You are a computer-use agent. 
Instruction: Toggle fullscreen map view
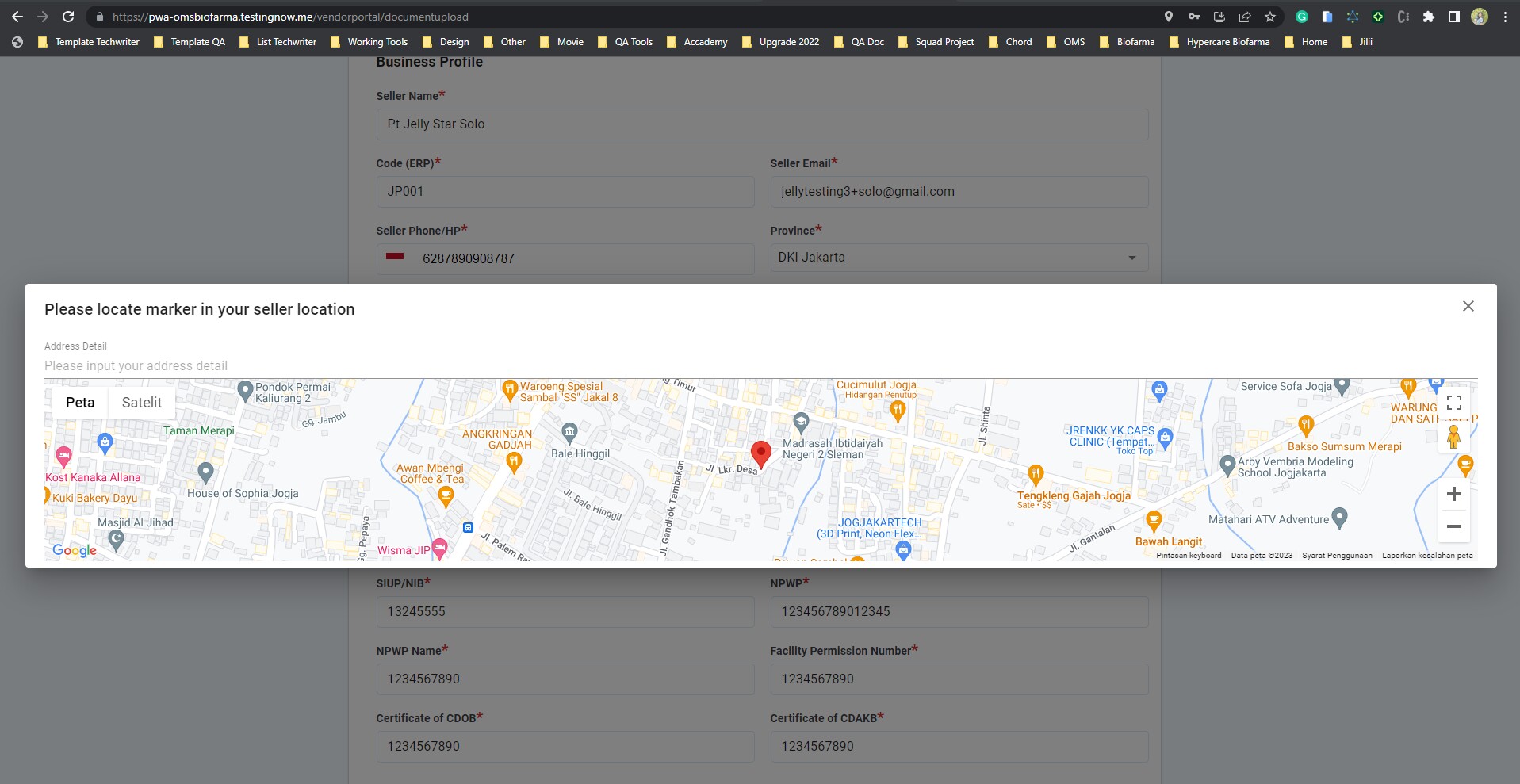click(x=1453, y=403)
